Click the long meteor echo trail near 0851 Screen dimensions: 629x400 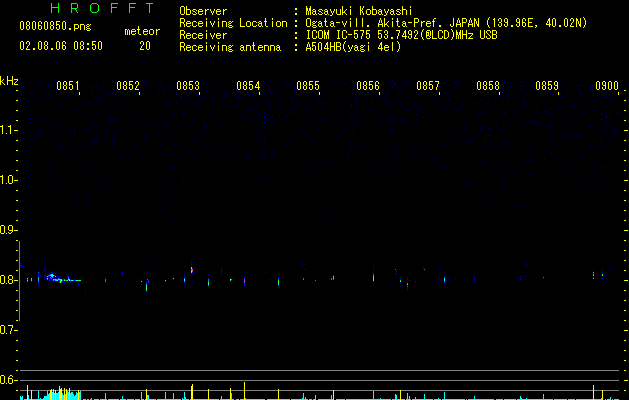[x=63, y=278]
